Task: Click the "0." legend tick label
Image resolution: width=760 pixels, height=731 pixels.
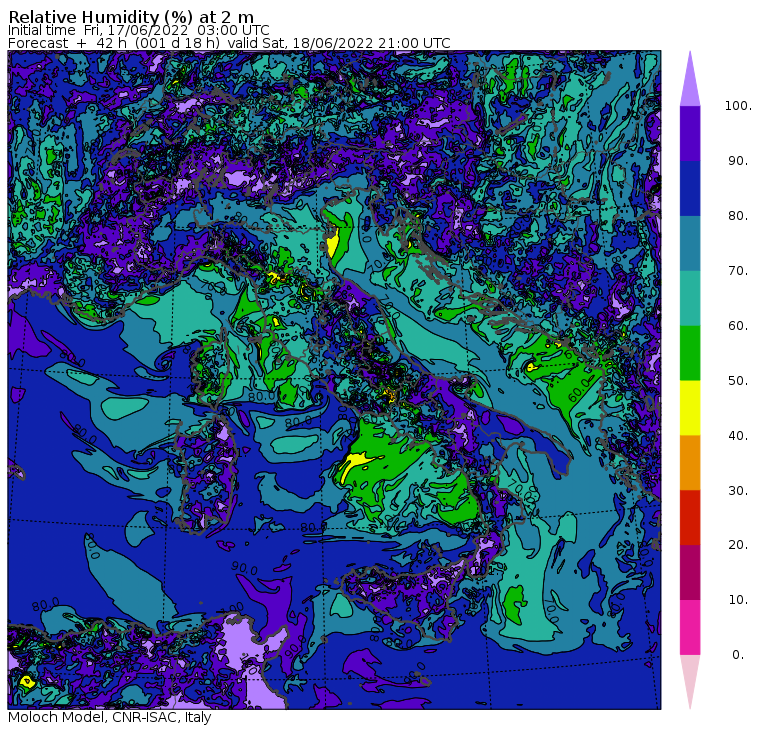Action: tap(738, 655)
